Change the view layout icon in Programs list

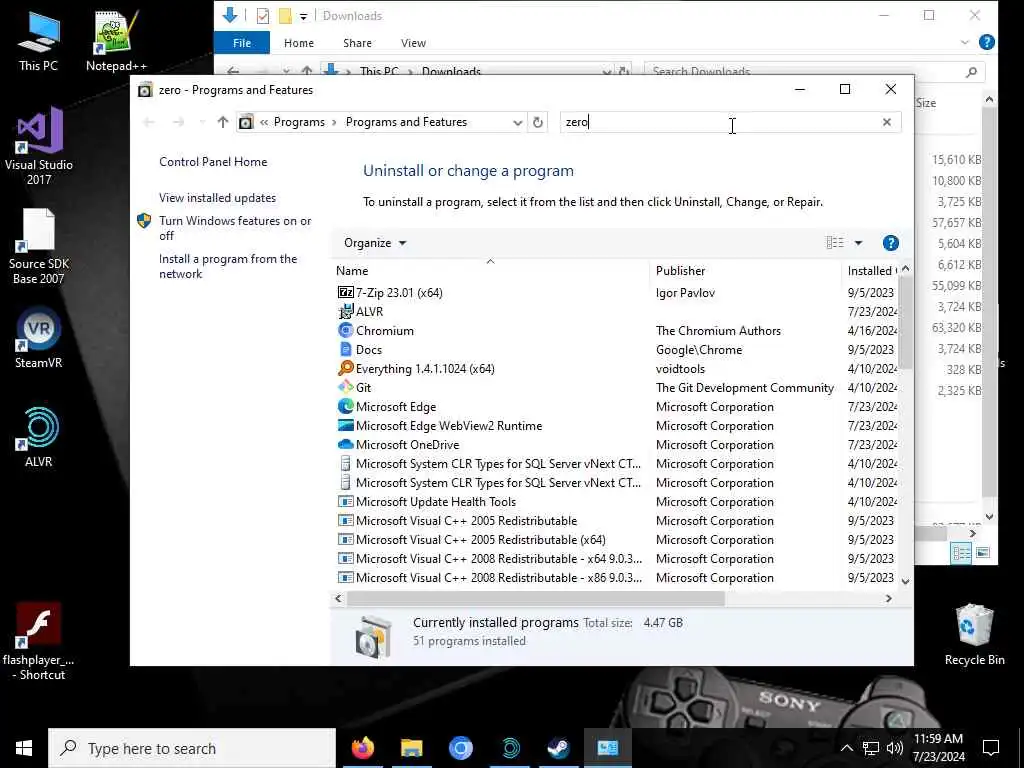(x=835, y=243)
